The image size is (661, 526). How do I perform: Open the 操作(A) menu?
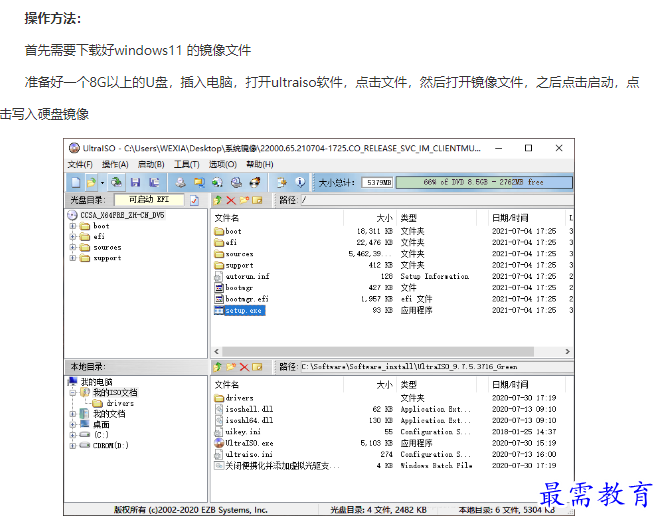115,164
